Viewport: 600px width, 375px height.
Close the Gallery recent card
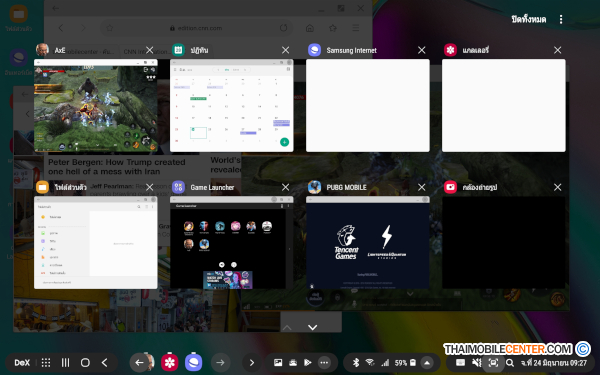click(558, 50)
